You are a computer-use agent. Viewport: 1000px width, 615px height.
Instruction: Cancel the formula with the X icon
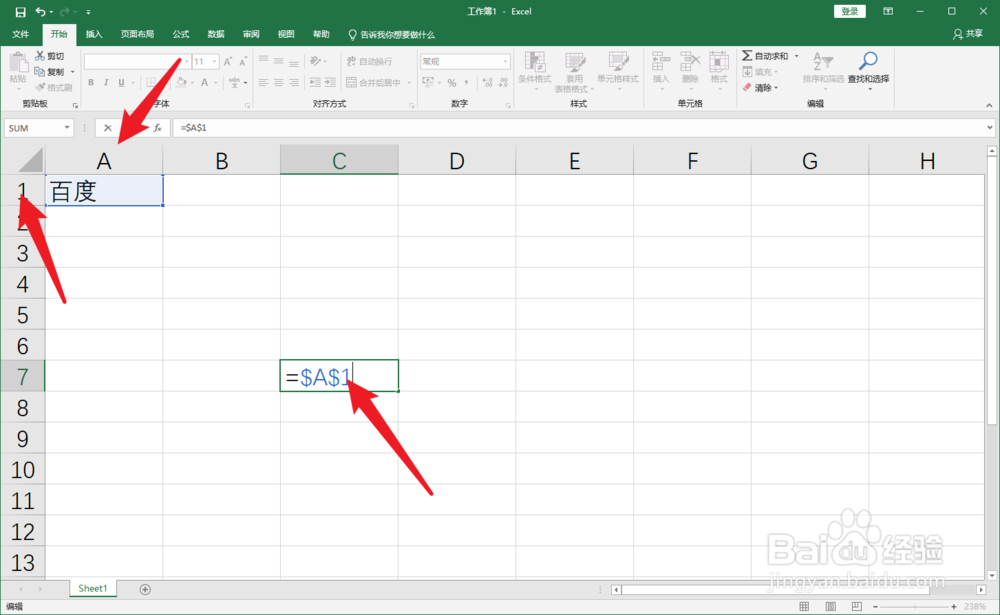(107, 128)
